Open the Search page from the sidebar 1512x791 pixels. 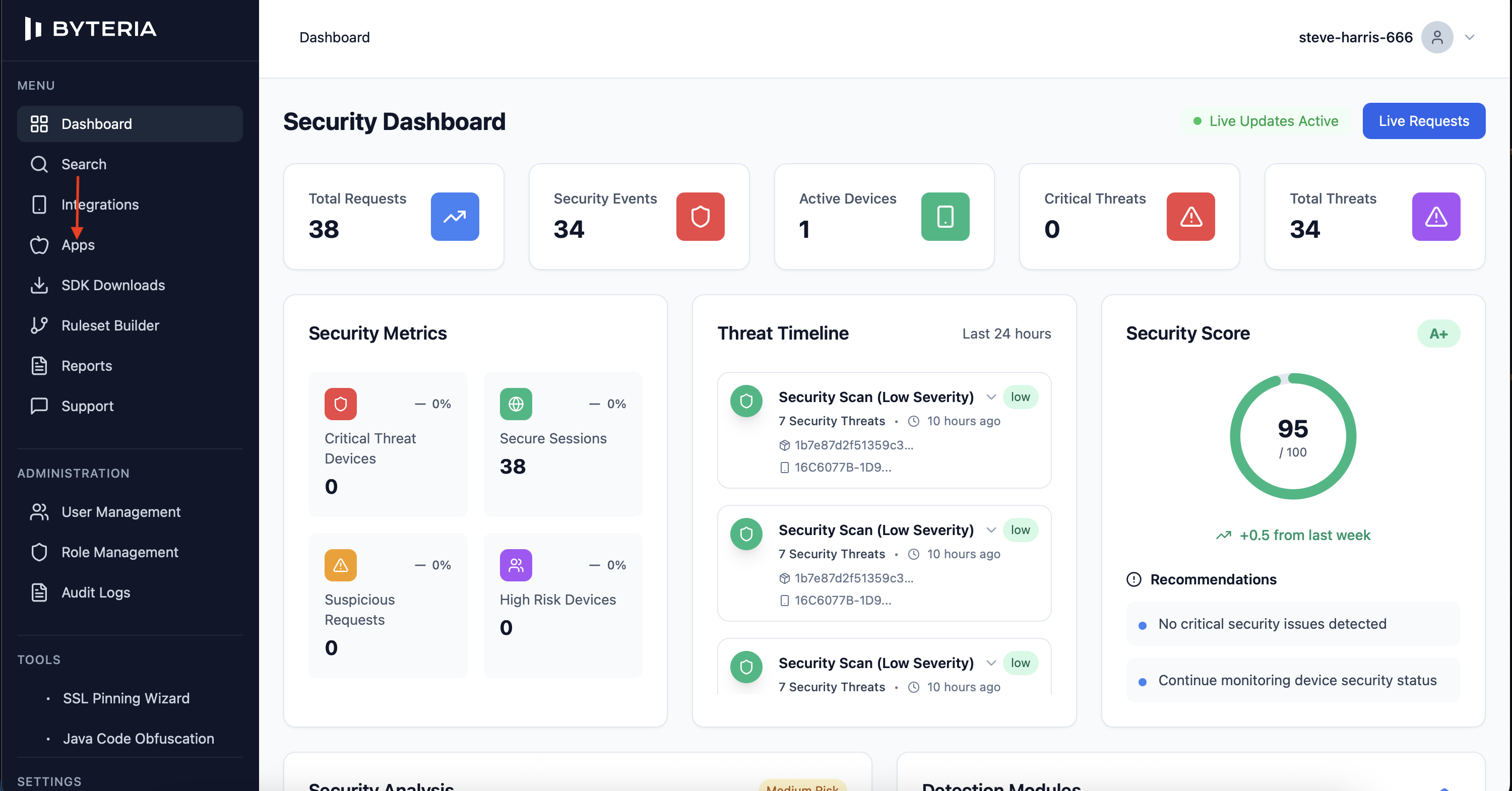(x=130, y=164)
